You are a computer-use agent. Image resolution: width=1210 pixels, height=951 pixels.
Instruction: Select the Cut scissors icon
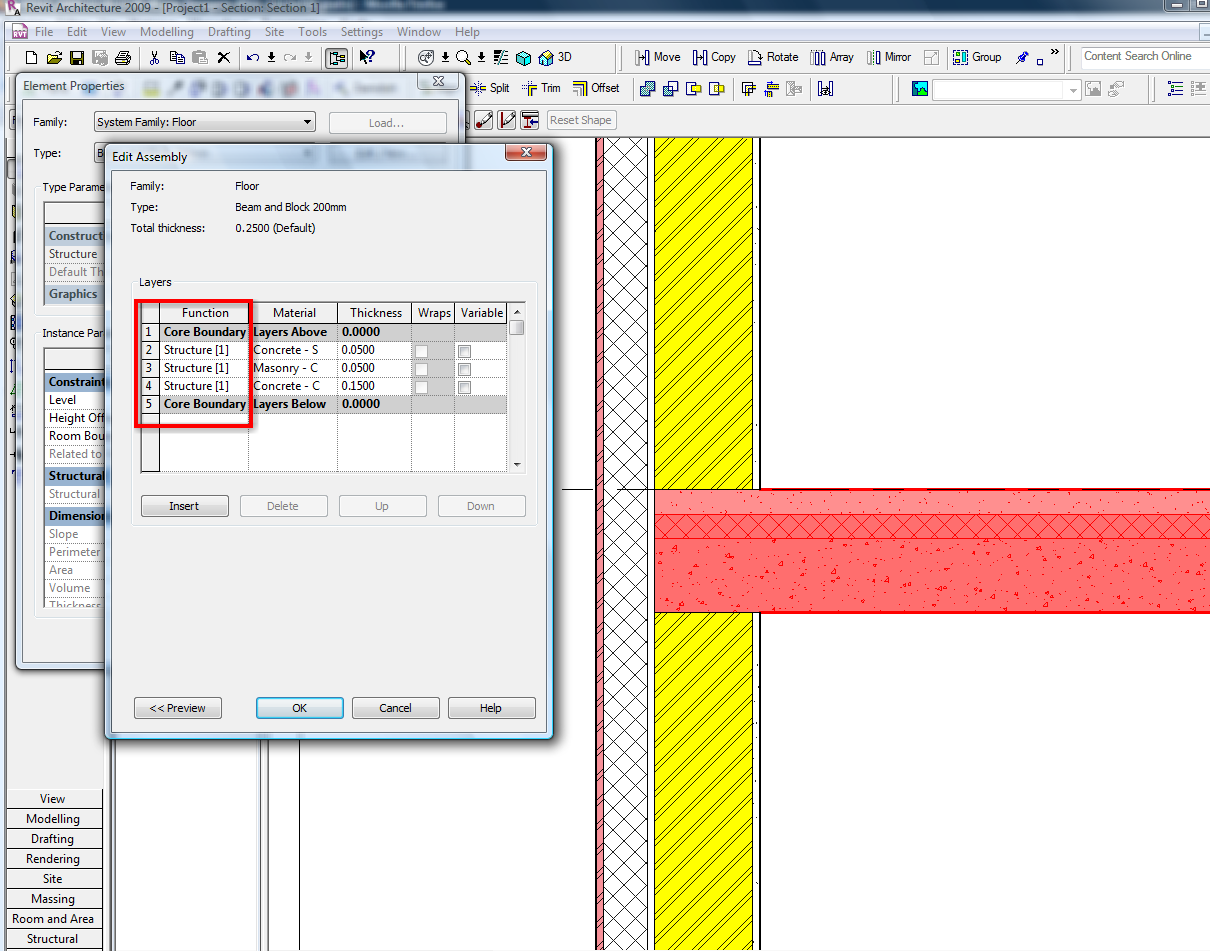pos(154,58)
